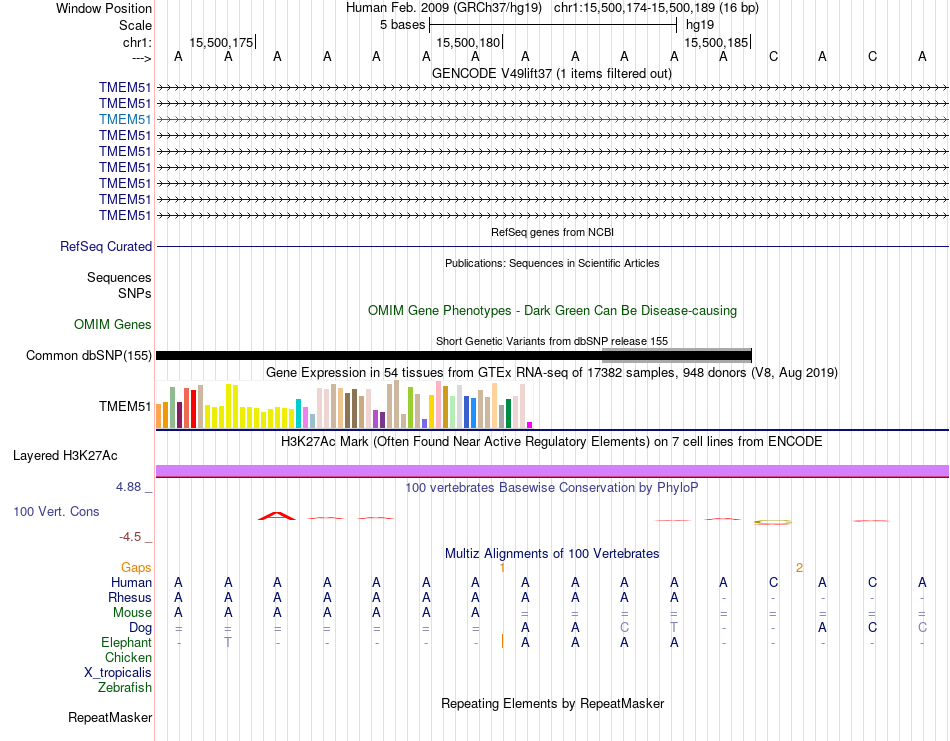This screenshot has height=741, width=950.
Task: Click the T base in the Dog row
Action: pyautogui.click(x=674, y=628)
